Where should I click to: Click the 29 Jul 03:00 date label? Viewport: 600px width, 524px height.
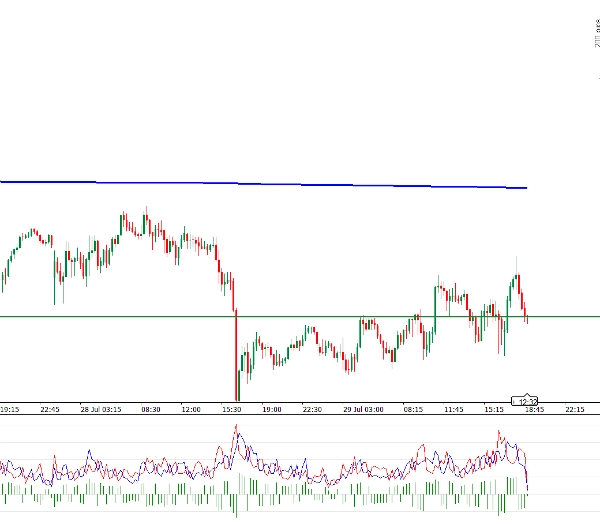[x=362, y=409]
